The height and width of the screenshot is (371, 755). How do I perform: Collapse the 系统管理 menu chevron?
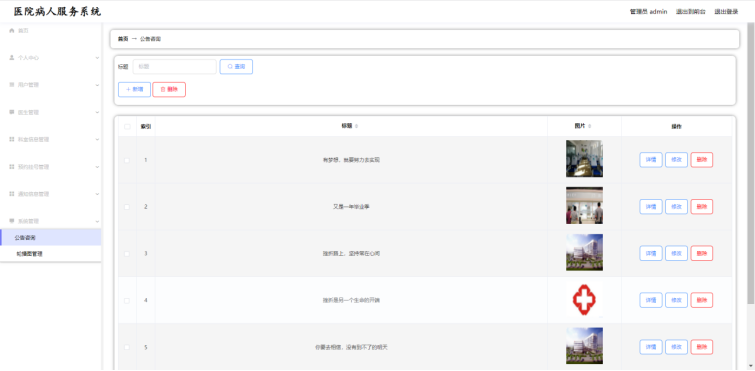pos(97,221)
